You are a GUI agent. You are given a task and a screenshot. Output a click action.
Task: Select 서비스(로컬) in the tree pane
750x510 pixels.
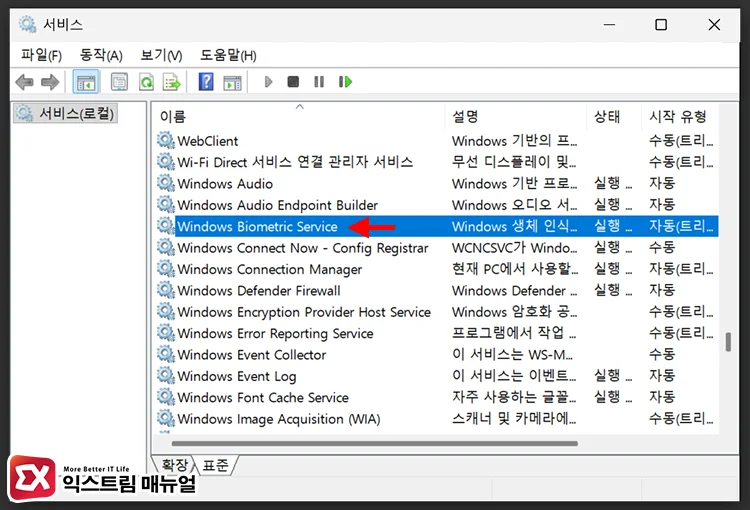tap(66, 113)
